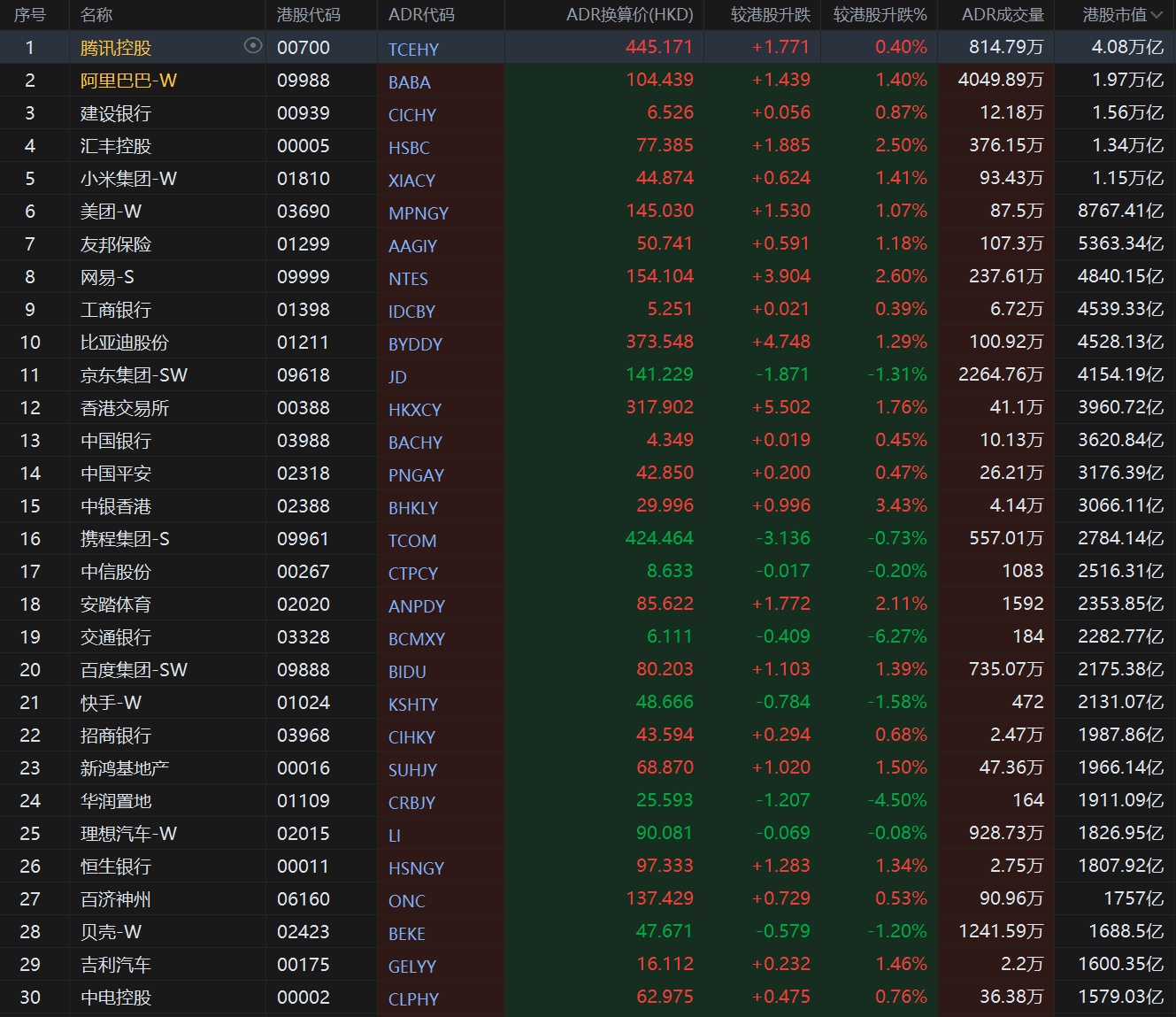
Task: Select the 香港交易所 stock name
Action: [125, 408]
